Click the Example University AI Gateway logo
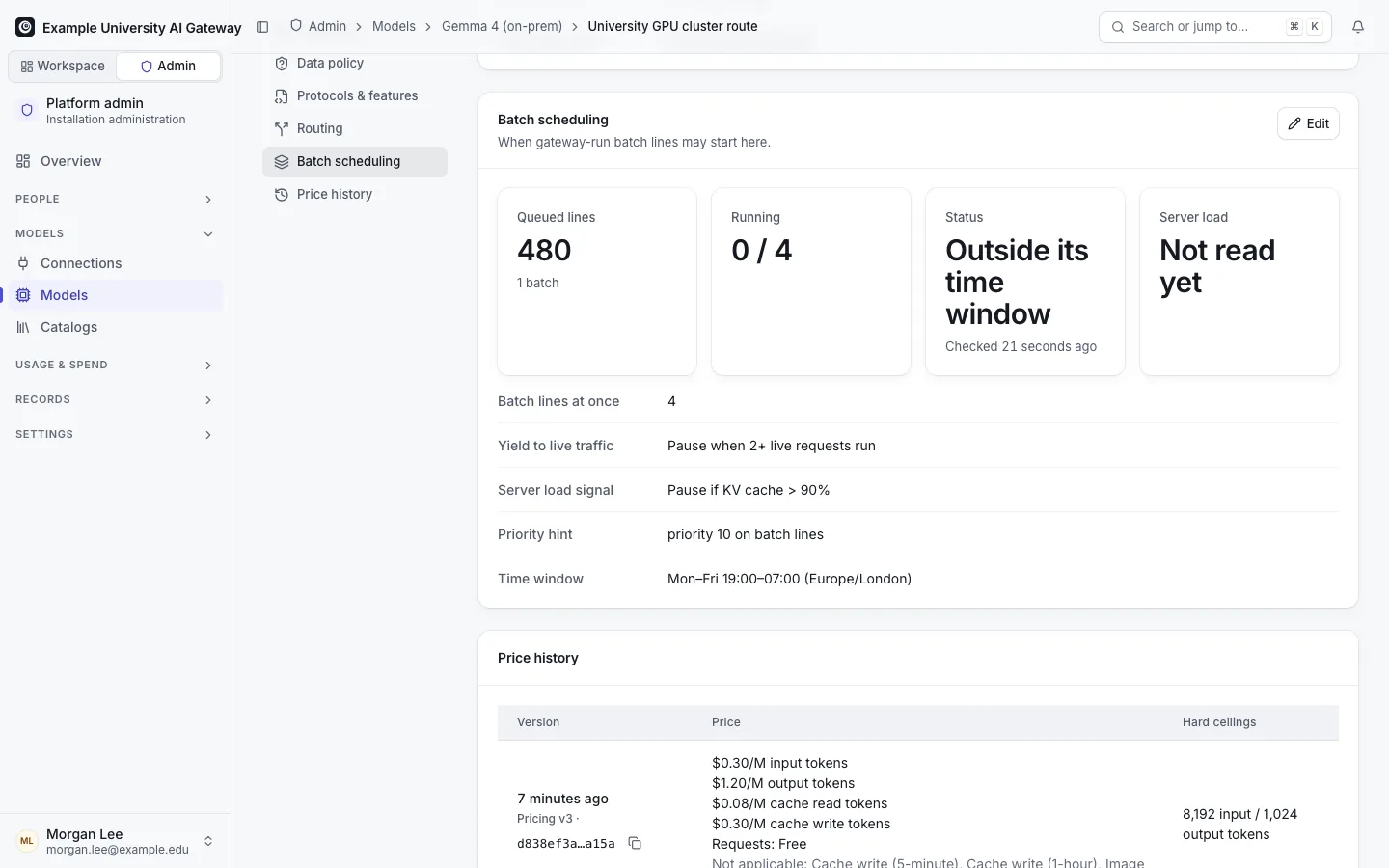Image resolution: width=1389 pixels, height=868 pixels. [25, 27]
